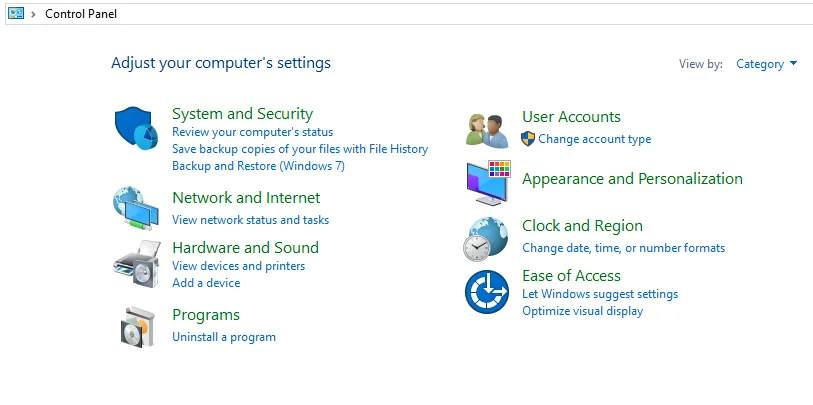813x405 pixels.
Task: Open Ease of Access heading
Action: coord(571,275)
